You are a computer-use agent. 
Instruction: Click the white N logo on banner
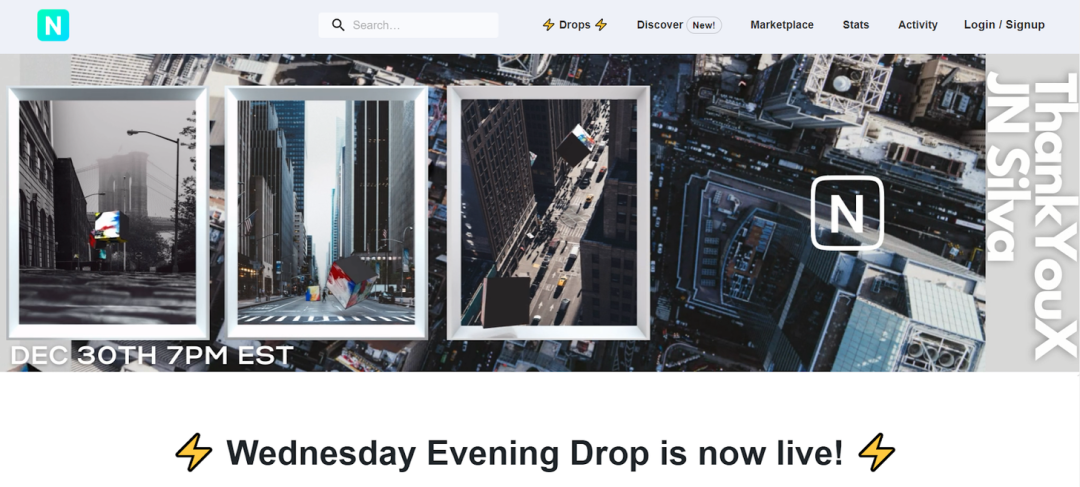(x=847, y=213)
